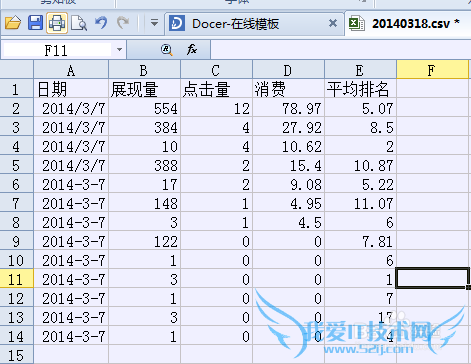Switch to the 20140318.csv tab
Viewport: 471px width, 364px height.
coord(407,24)
